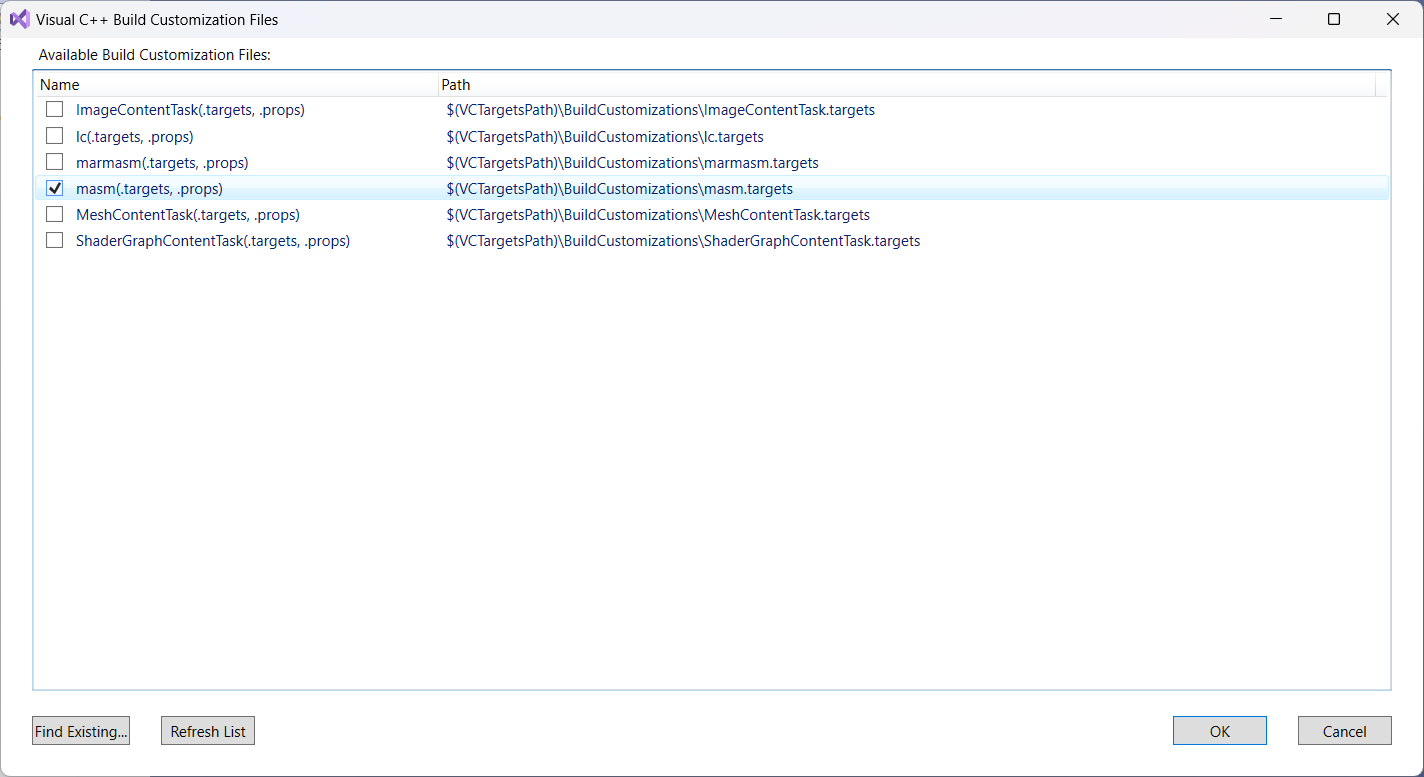
Task: Select the MeshContentTask row name
Action: click(187, 215)
